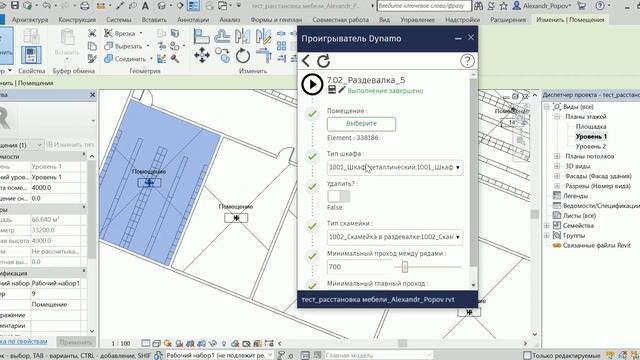Click the canvas horizontal scrollbar thumb

tap(402, 343)
